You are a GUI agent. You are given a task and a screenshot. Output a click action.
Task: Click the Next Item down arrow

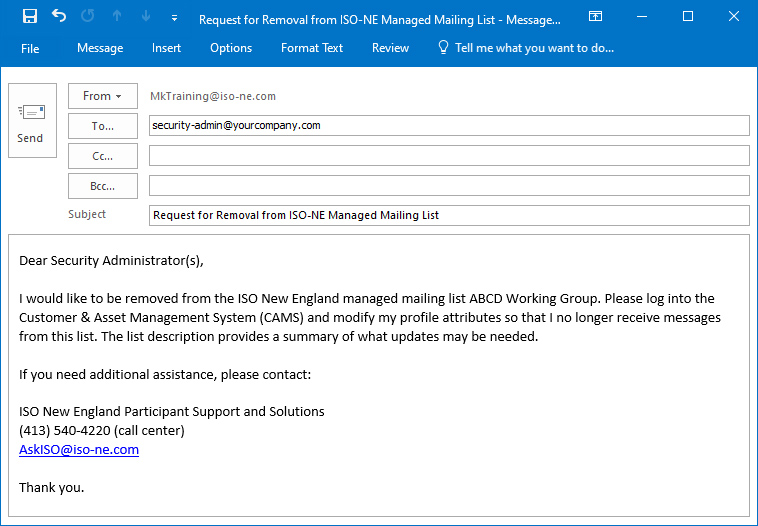click(x=145, y=17)
